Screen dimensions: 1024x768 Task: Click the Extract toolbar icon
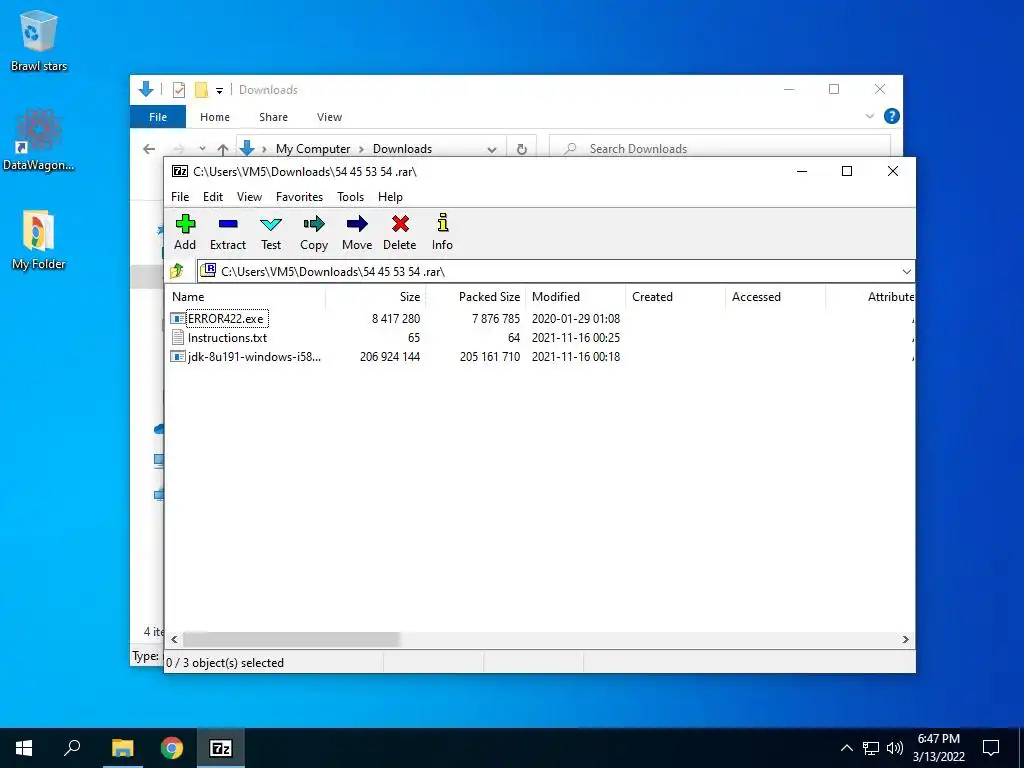pyautogui.click(x=228, y=225)
